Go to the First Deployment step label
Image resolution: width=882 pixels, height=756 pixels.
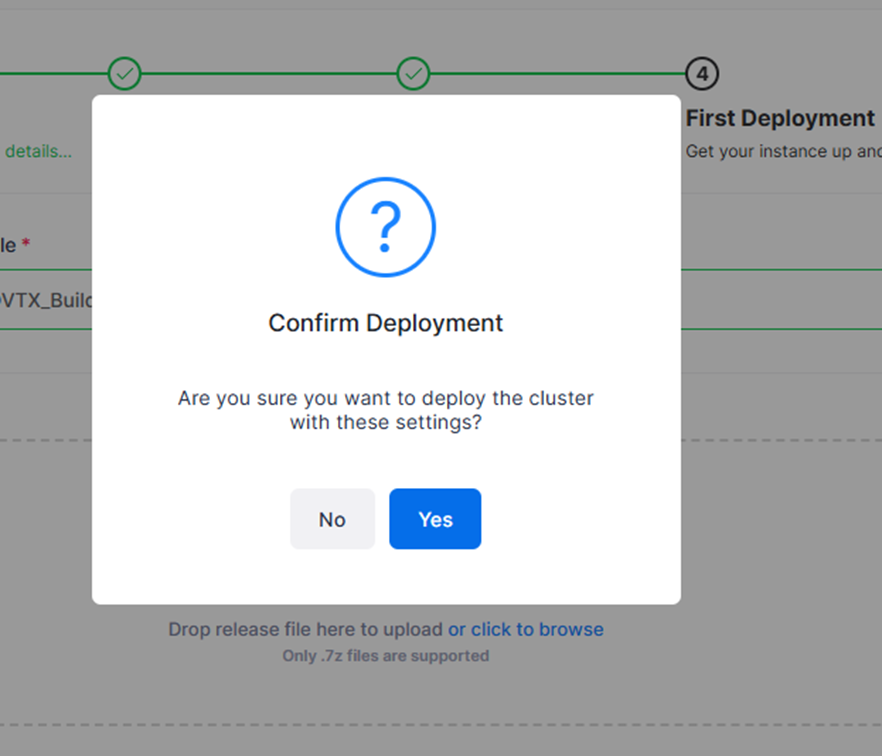coord(780,118)
